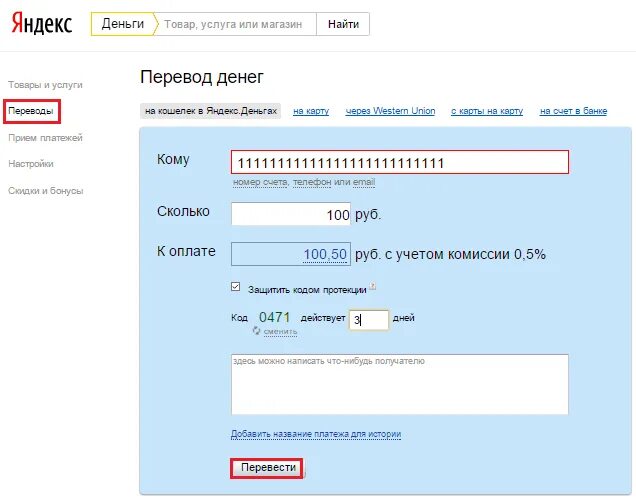636x499 pixels.
Task: Click the Кому recipient field
Action: point(400,162)
